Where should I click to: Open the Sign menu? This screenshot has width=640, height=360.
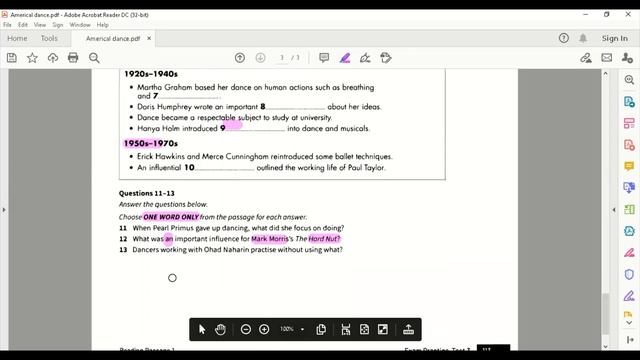[58, 25]
